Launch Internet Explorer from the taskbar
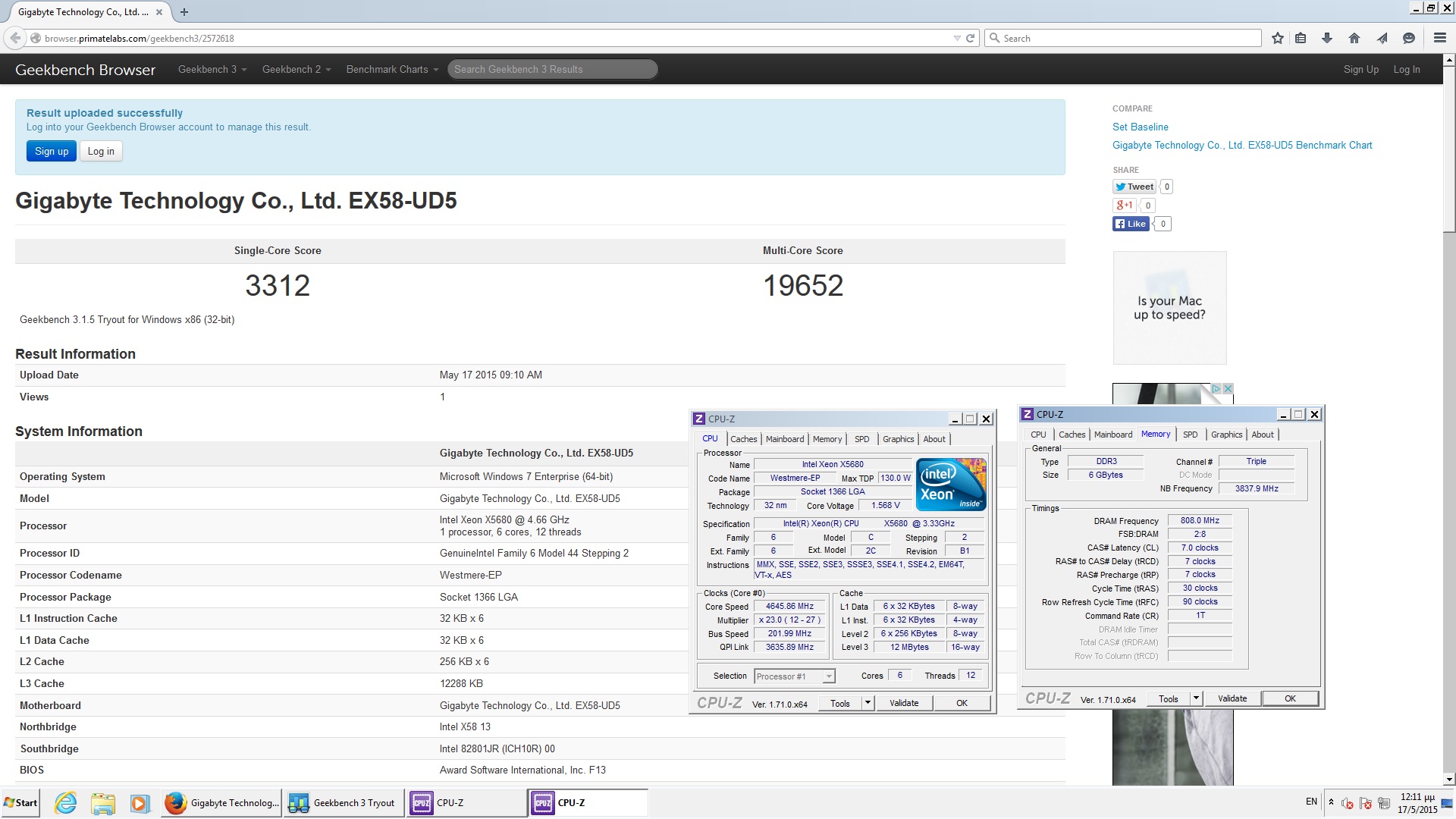The height and width of the screenshot is (819, 1456). [x=66, y=803]
